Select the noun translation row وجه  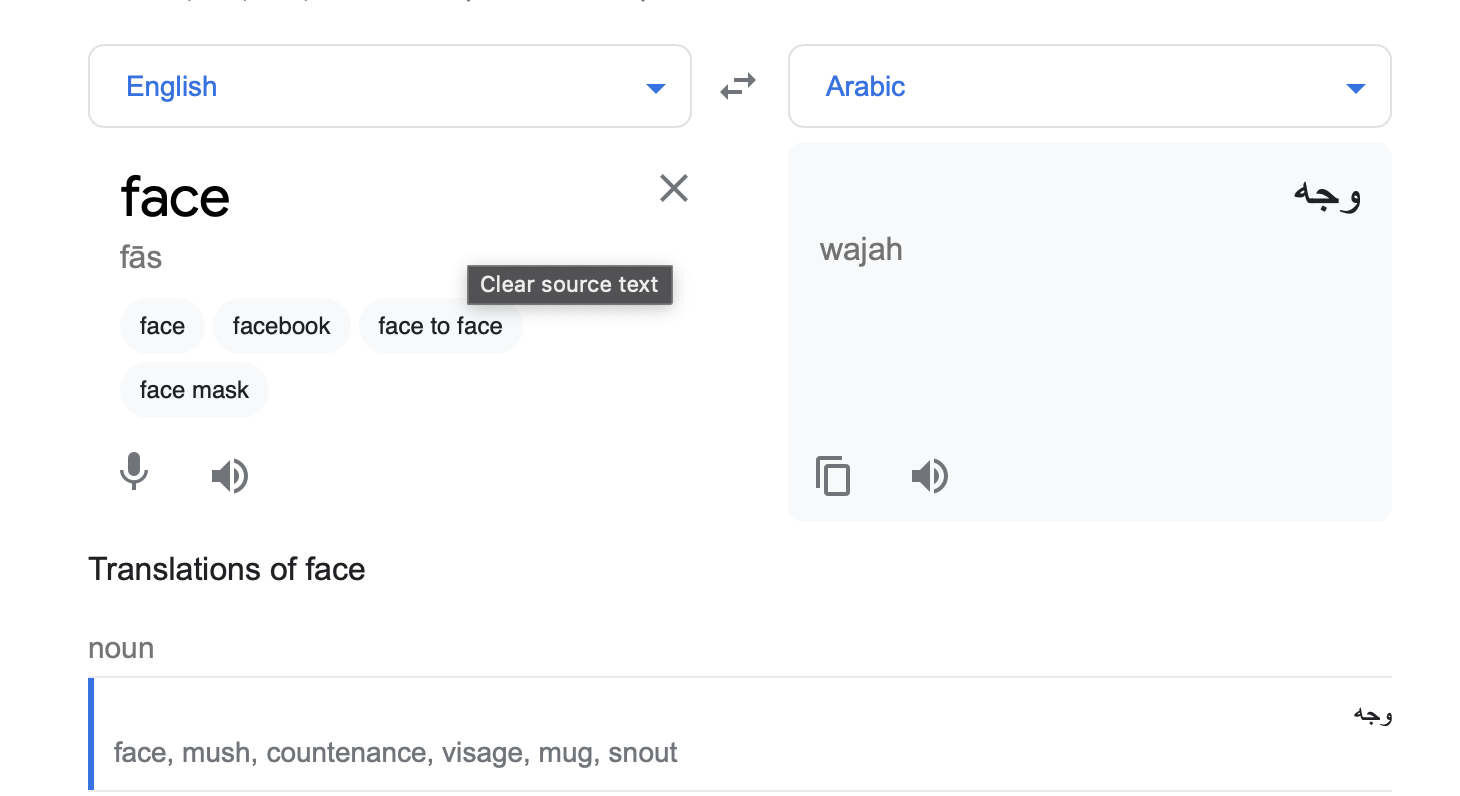[740, 734]
